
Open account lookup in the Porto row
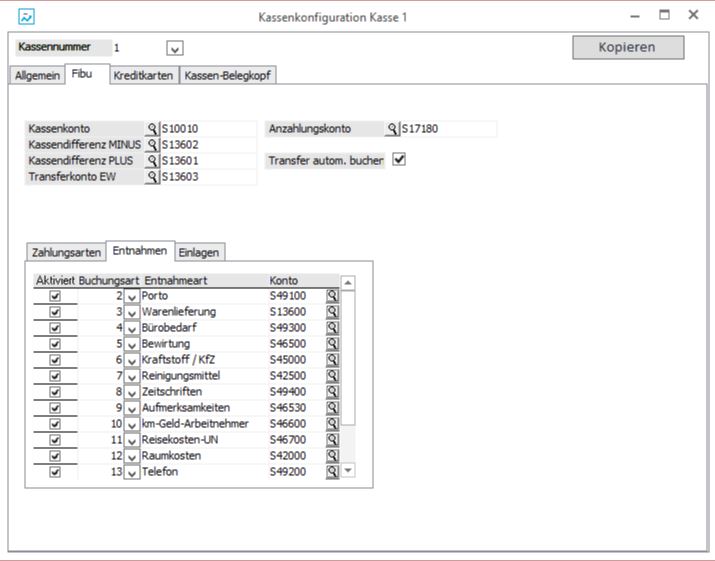[332, 296]
